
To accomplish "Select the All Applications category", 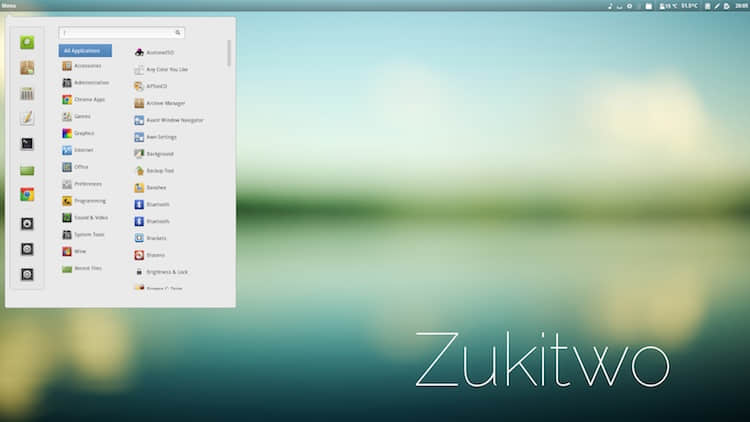I will [x=85, y=51].
